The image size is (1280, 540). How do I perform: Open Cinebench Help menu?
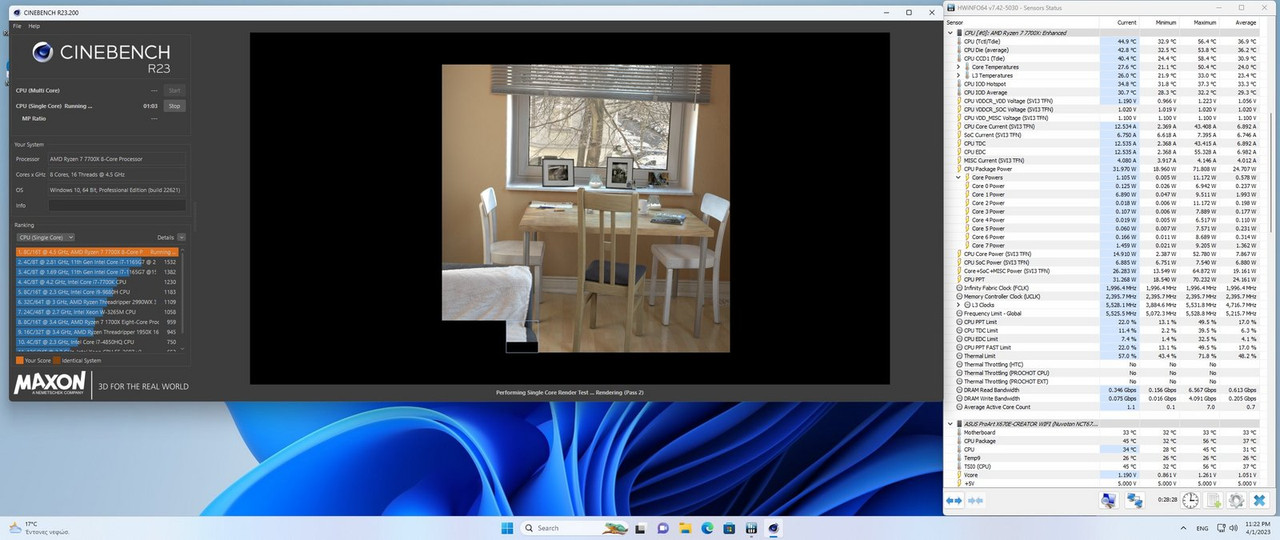34,26
